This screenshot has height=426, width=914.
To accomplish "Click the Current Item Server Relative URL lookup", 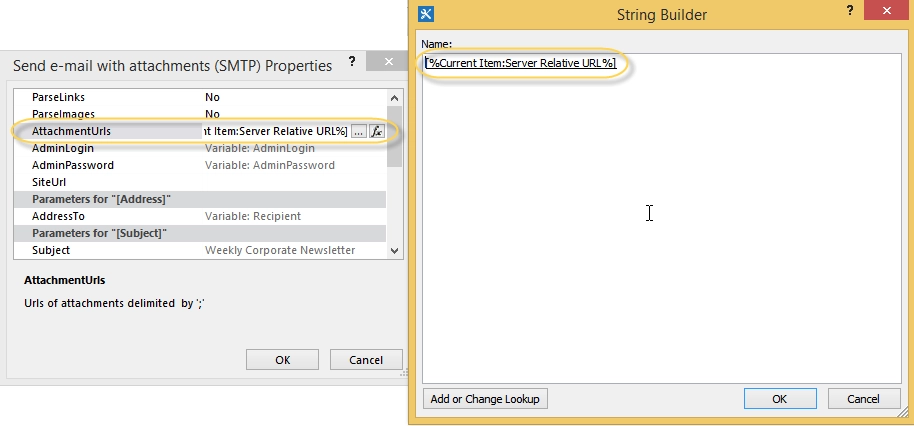I will tap(521, 63).
